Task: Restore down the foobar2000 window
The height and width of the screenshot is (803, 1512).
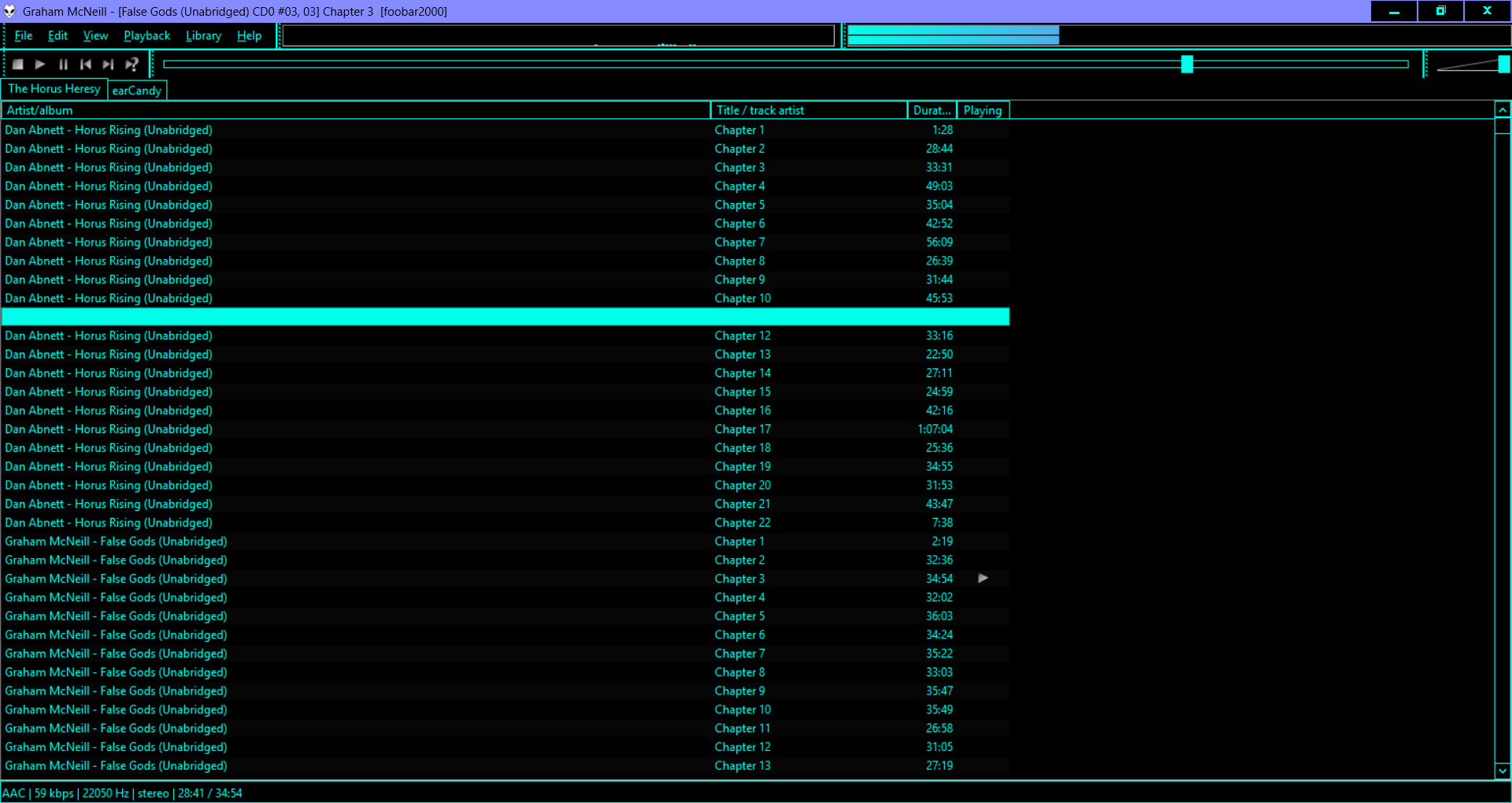Action: 1440,11
